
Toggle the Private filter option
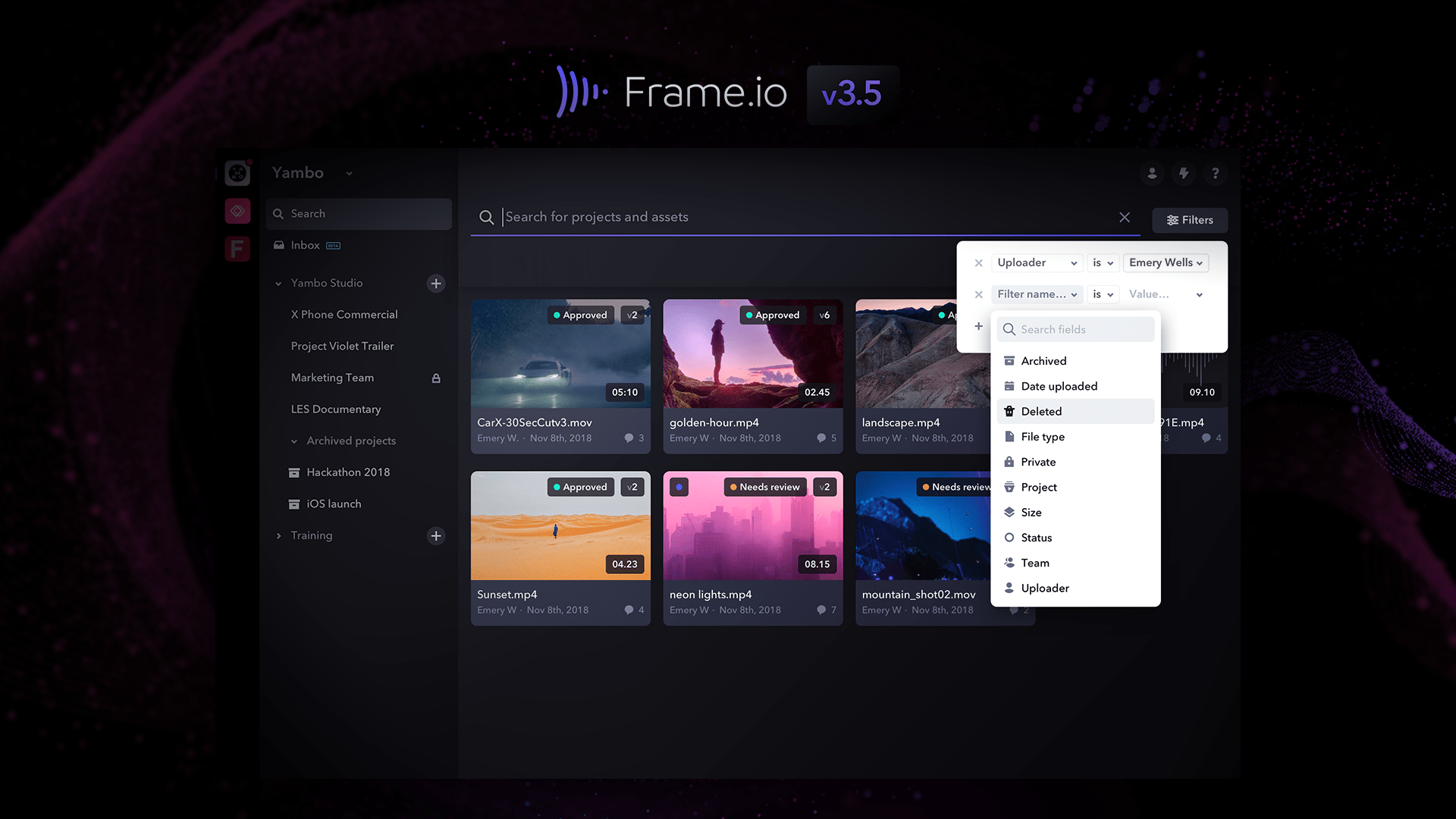[1038, 462]
